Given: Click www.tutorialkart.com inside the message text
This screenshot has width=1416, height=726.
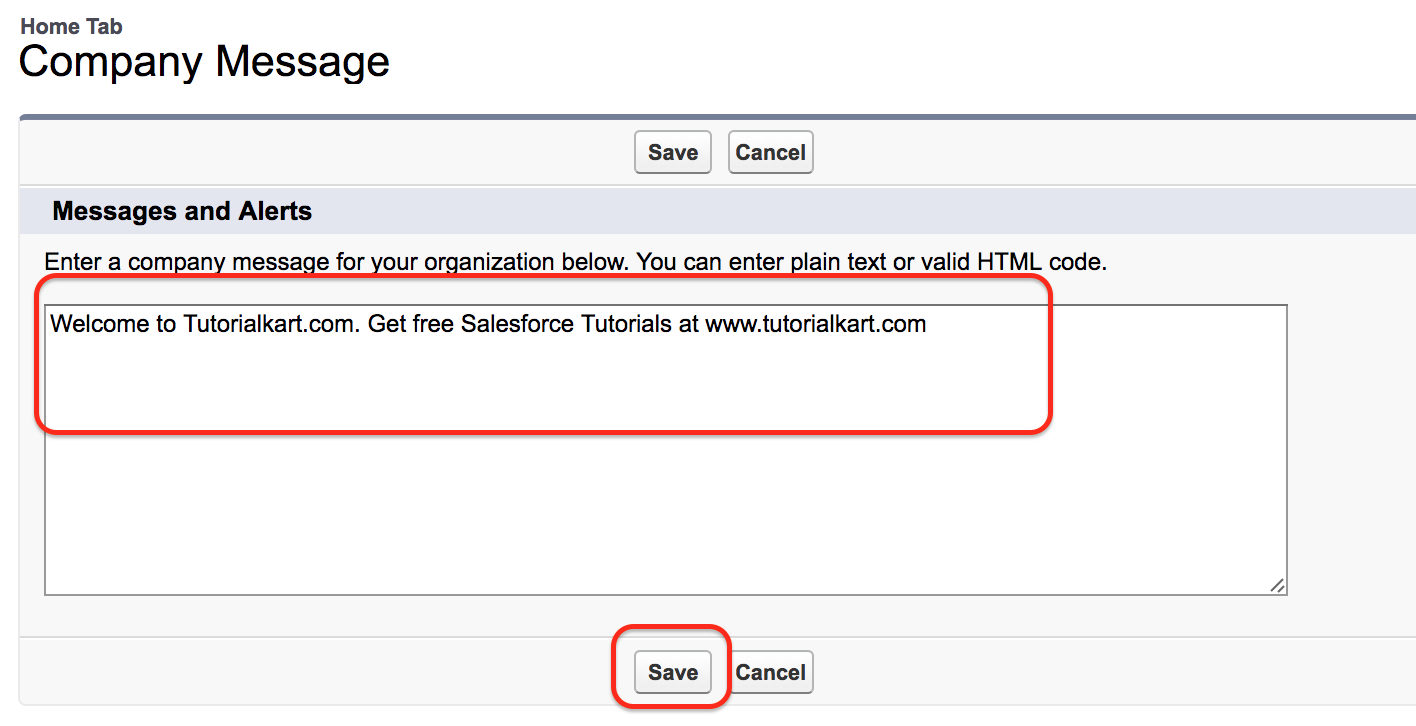Looking at the screenshot, I should (x=816, y=324).
